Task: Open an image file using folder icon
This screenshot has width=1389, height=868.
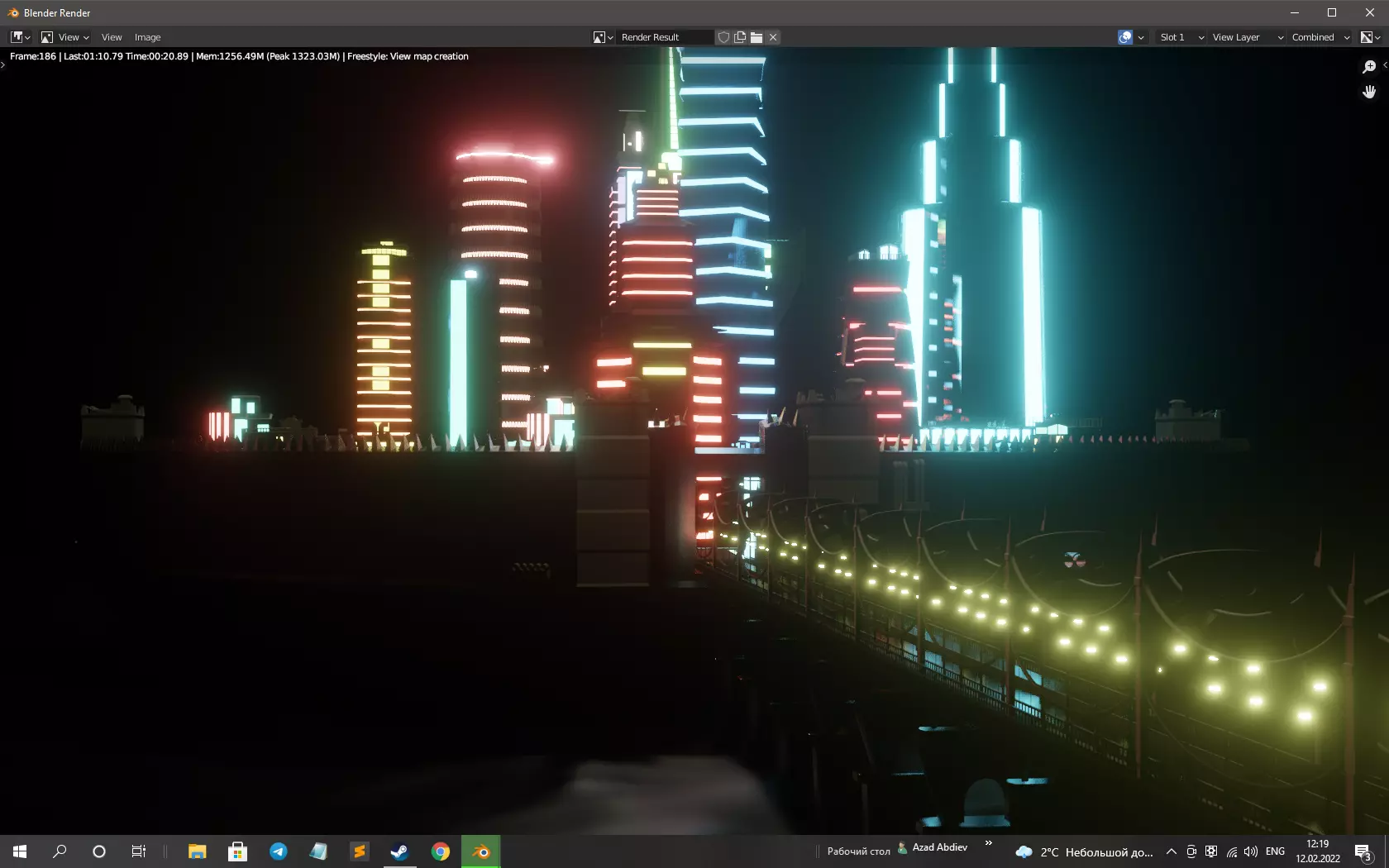Action: 757,37
